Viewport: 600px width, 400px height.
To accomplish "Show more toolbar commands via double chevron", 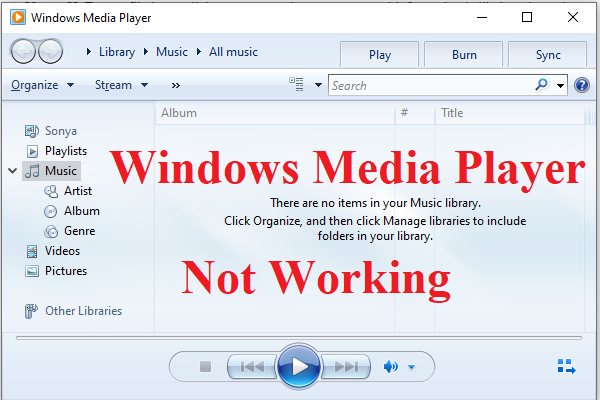I will [176, 86].
